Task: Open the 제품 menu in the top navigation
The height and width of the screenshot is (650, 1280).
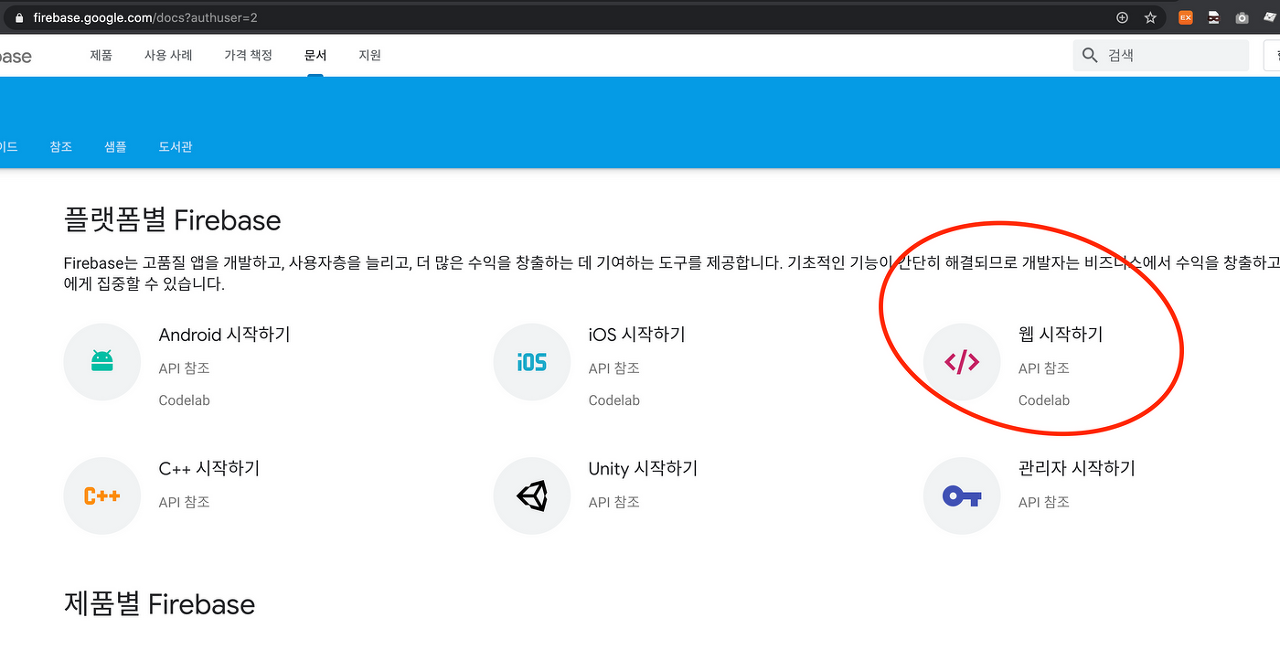Action: [101, 55]
